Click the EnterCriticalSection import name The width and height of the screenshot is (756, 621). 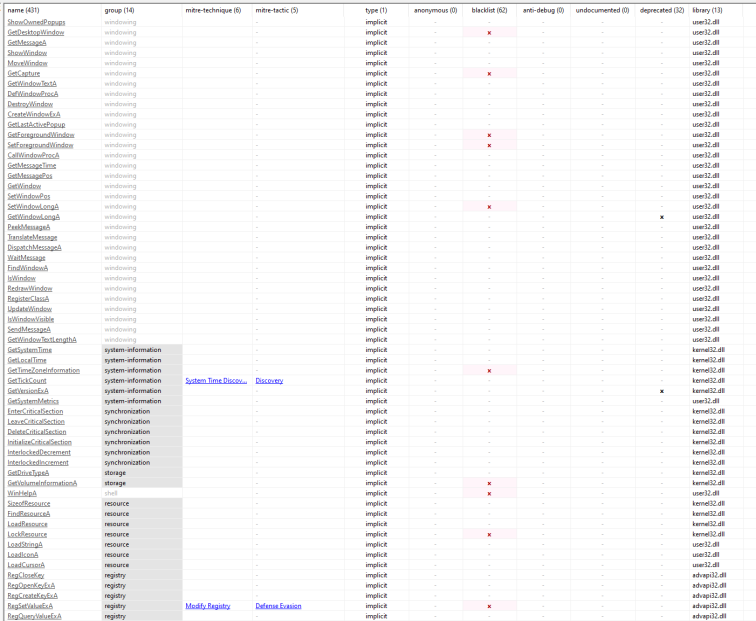click(35, 411)
